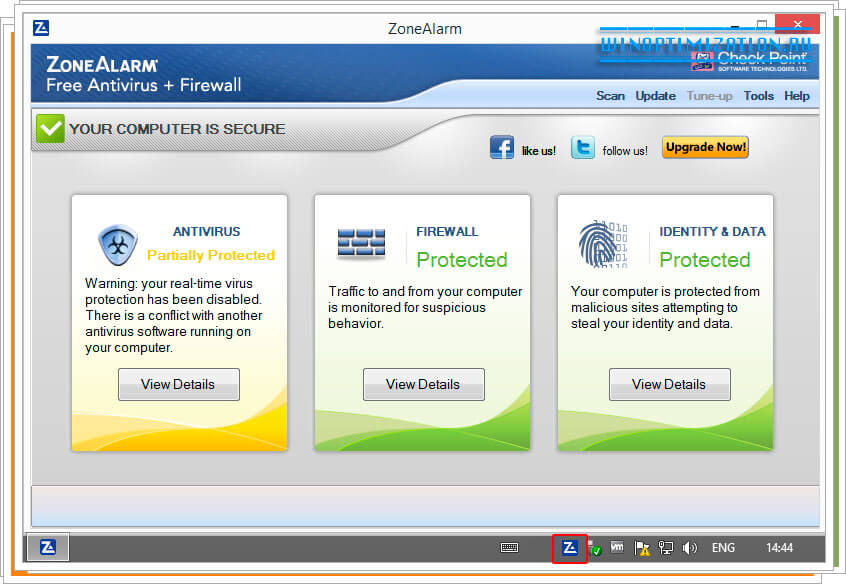846x584 pixels.
Task: View Details for the Antivirus warning
Action: [178, 384]
